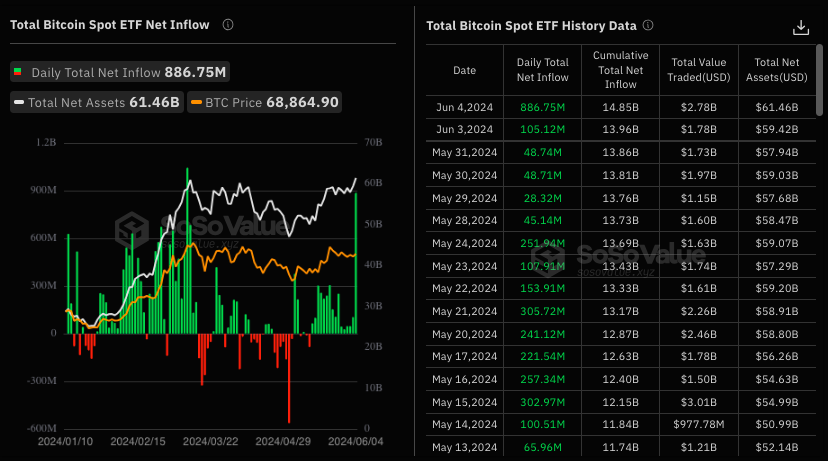
Task: Click the info icon beside History Data title
Action: tap(647, 26)
